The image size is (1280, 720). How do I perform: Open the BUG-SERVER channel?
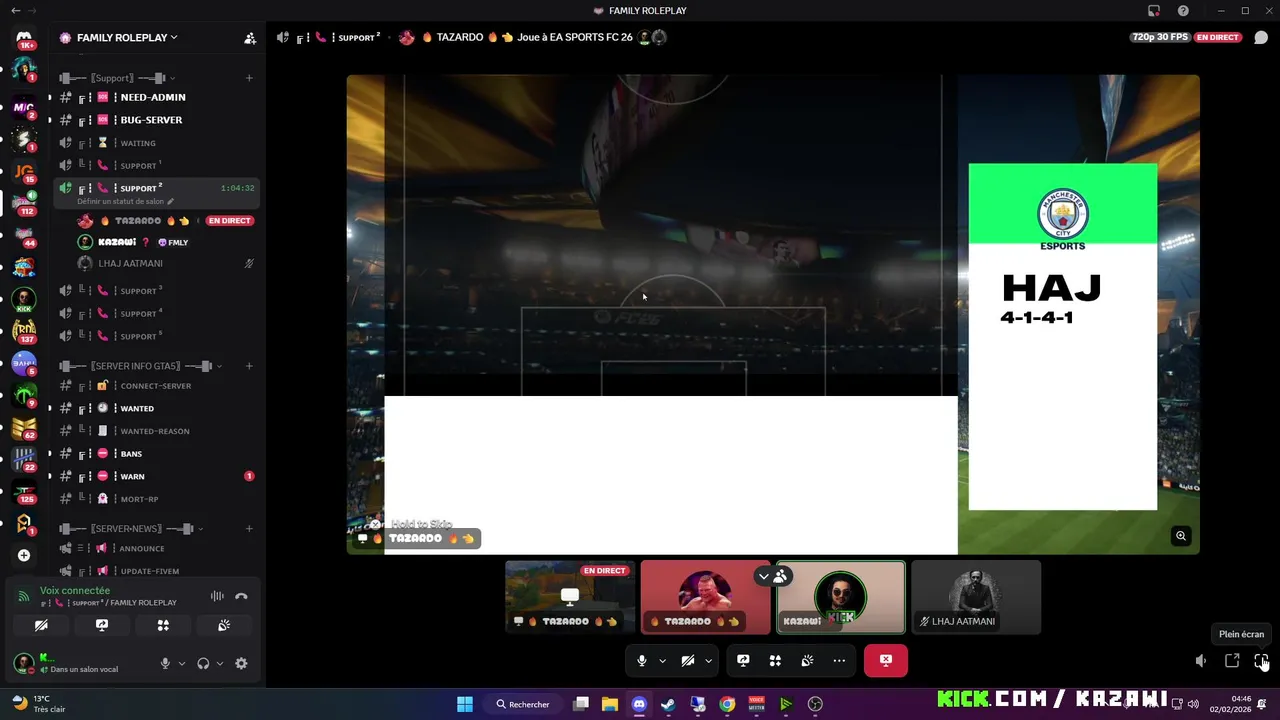pos(153,120)
